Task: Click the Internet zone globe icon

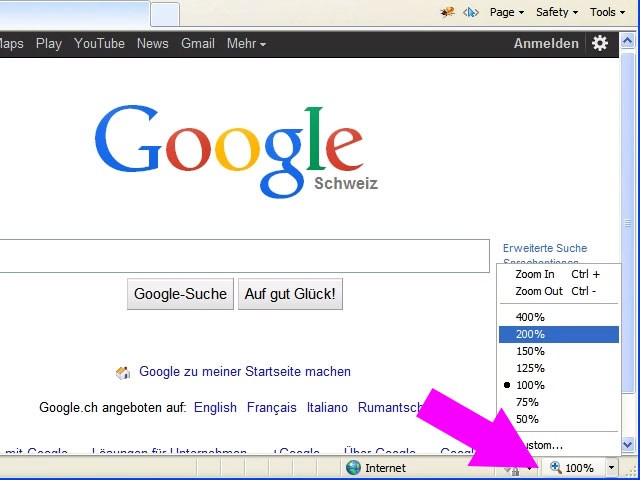Action: coord(353,467)
